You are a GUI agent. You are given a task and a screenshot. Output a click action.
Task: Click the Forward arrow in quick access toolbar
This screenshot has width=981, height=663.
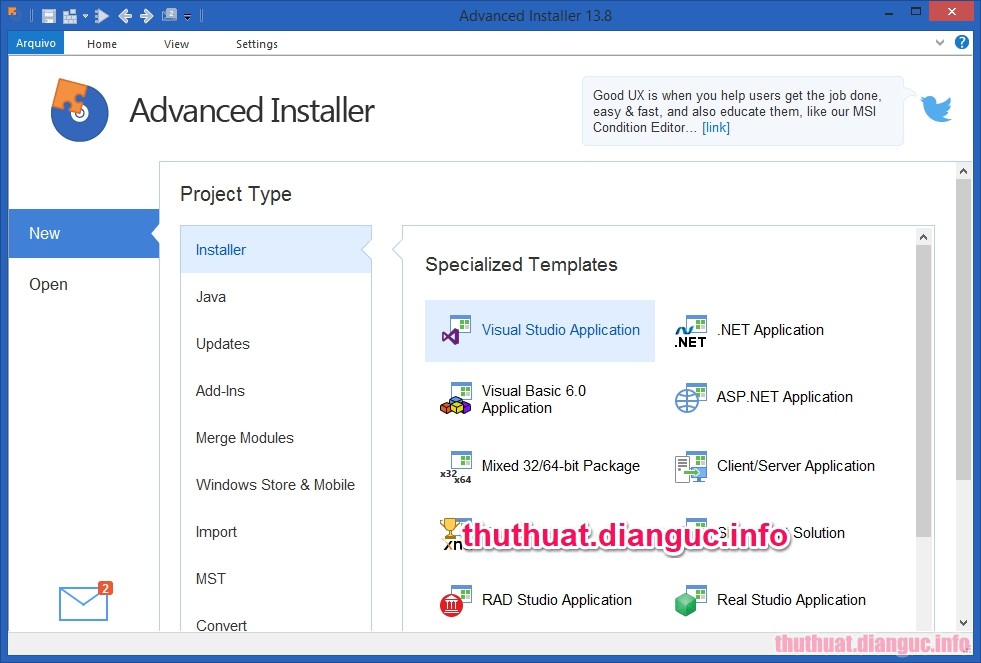pyautogui.click(x=146, y=16)
